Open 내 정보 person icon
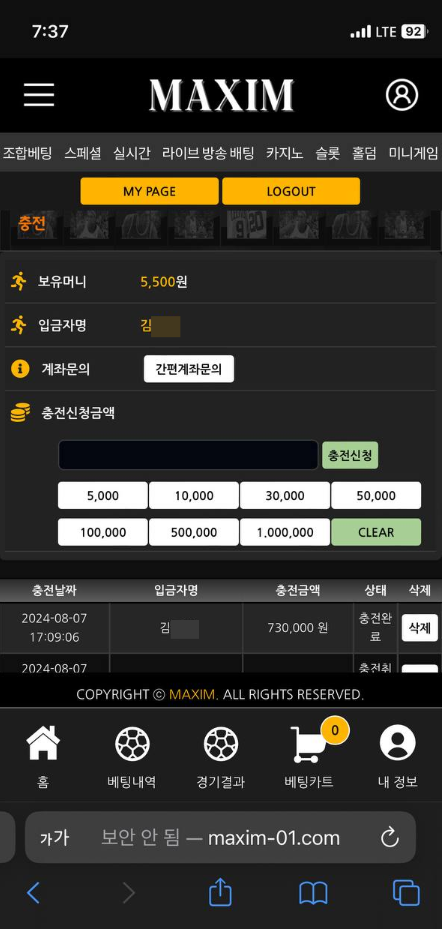The height and width of the screenshot is (929, 442). (398, 743)
